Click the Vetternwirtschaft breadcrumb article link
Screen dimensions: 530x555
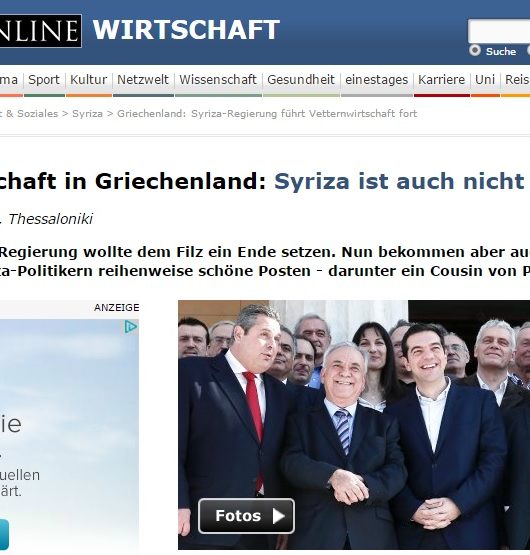267,114
